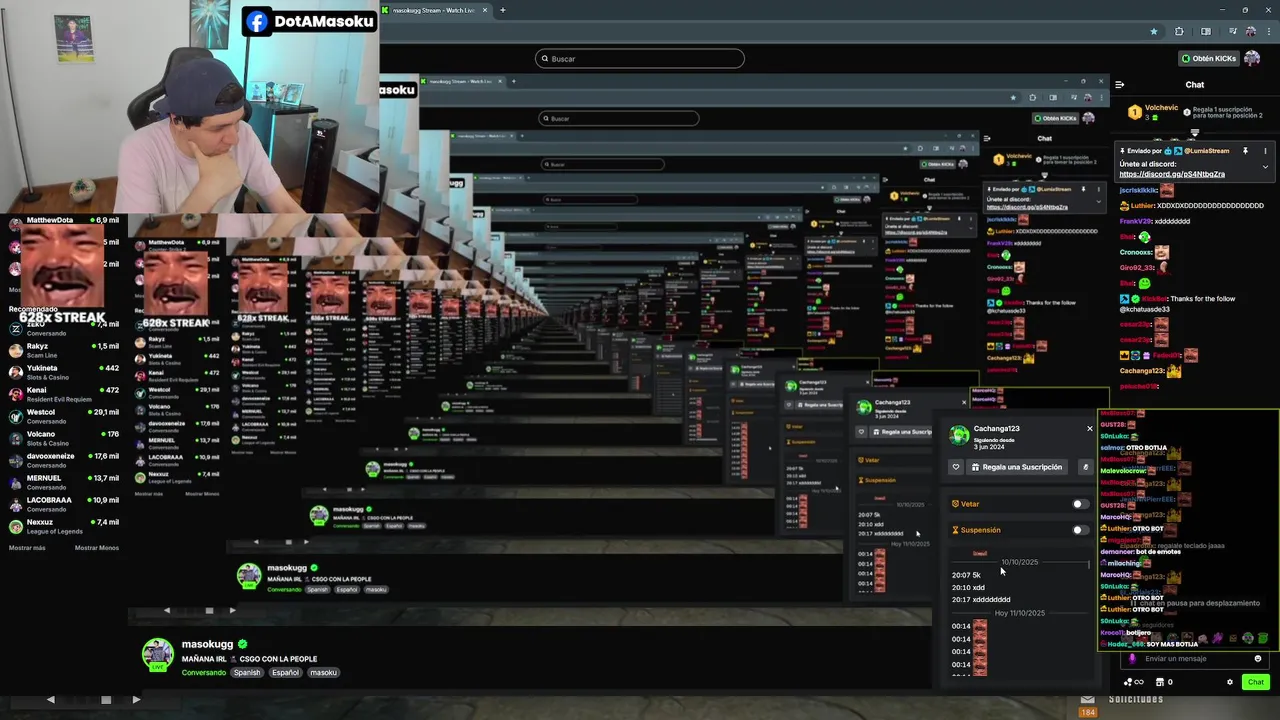The height and width of the screenshot is (720, 1280).
Task: Click the bookmark star in the address bar
Action: 1153,31
